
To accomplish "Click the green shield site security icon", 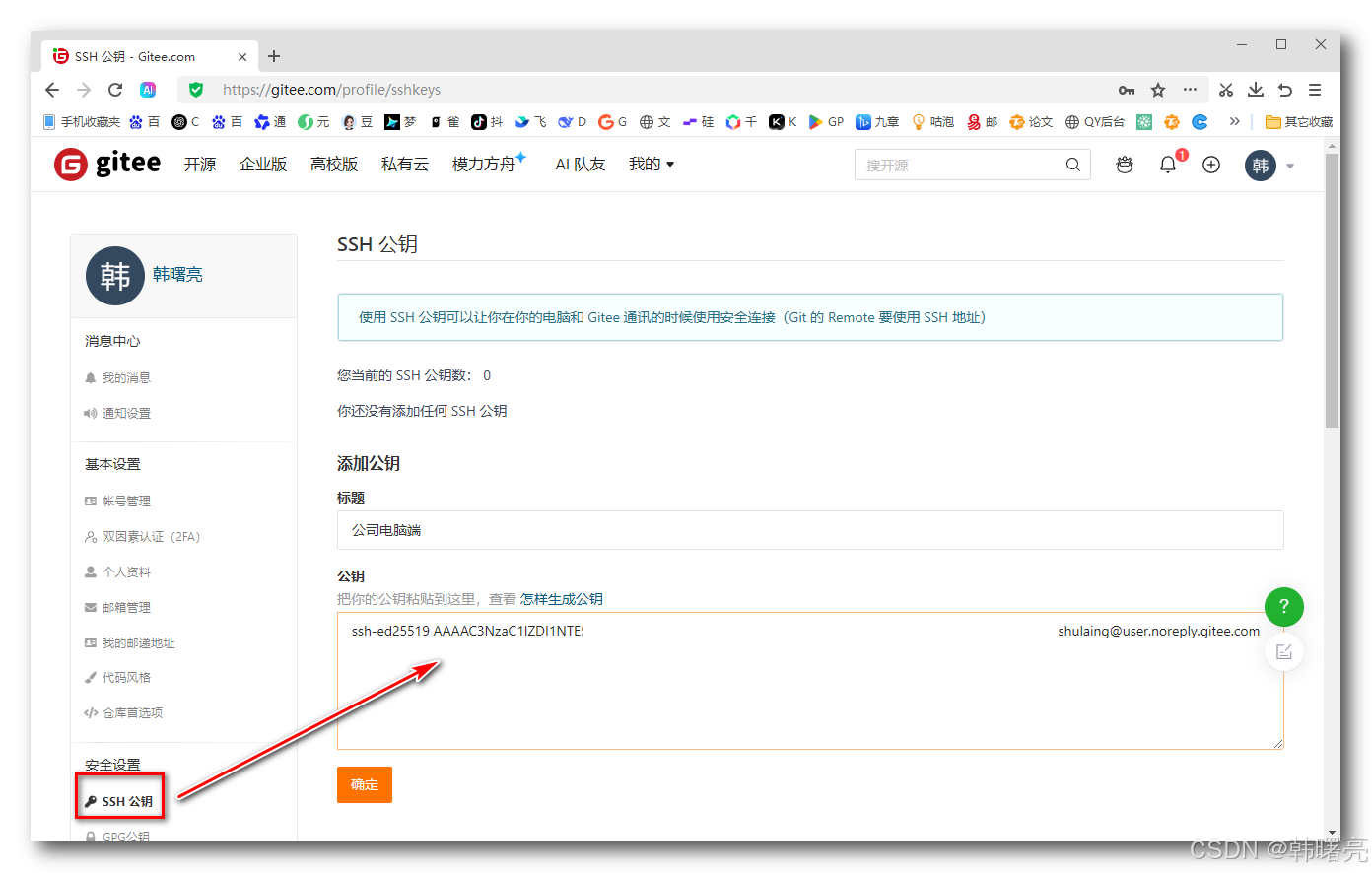I will point(196,90).
